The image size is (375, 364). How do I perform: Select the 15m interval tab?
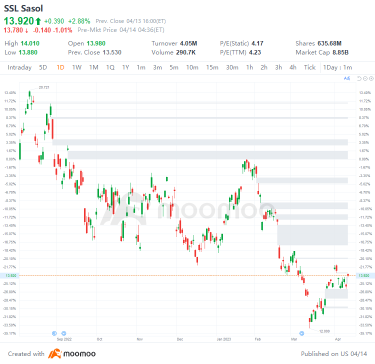coord(212,68)
